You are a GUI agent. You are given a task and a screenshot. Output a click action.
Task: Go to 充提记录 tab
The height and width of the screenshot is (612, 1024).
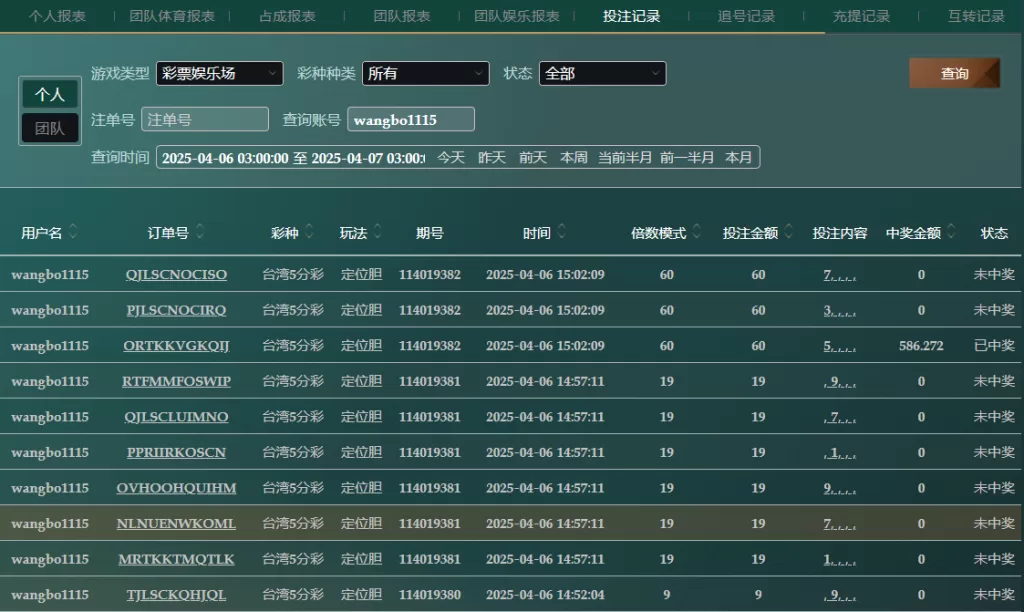coord(861,16)
